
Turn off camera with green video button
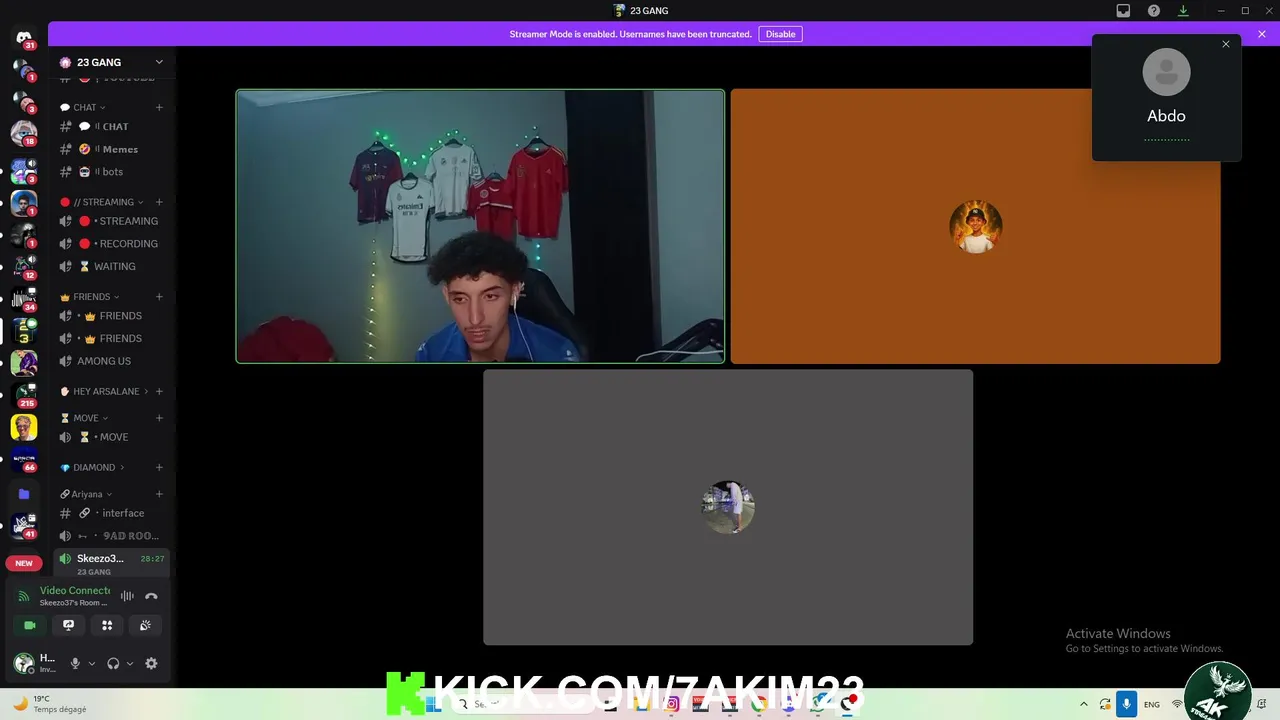[29, 625]
